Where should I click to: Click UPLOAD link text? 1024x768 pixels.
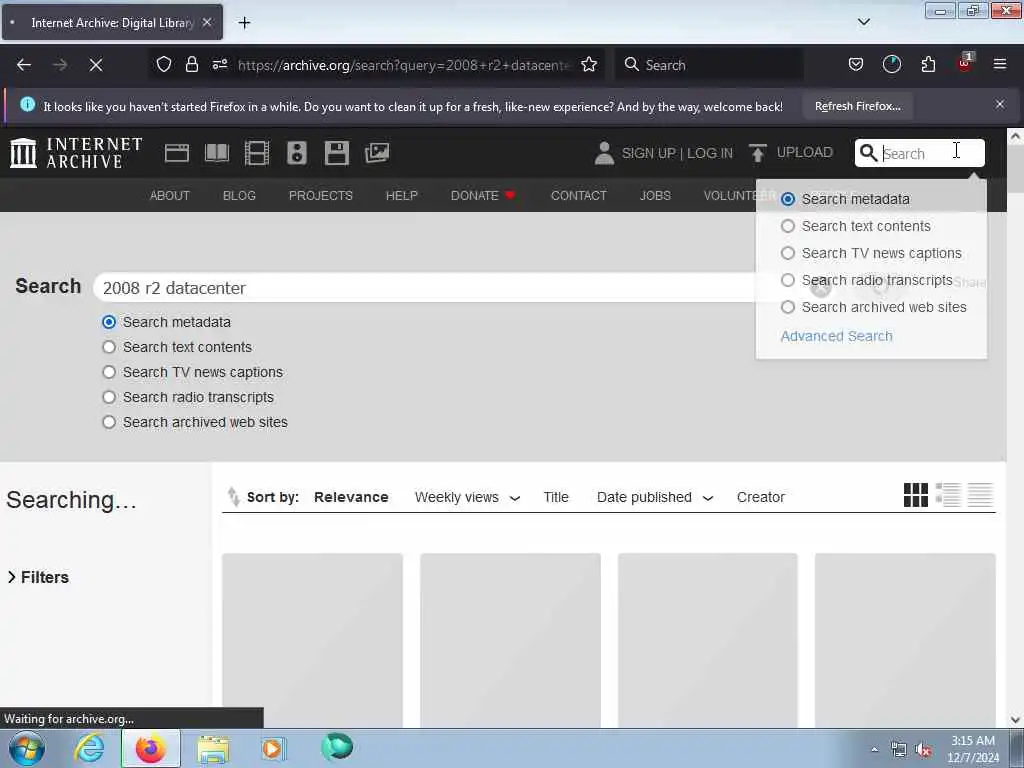(805, 152)
